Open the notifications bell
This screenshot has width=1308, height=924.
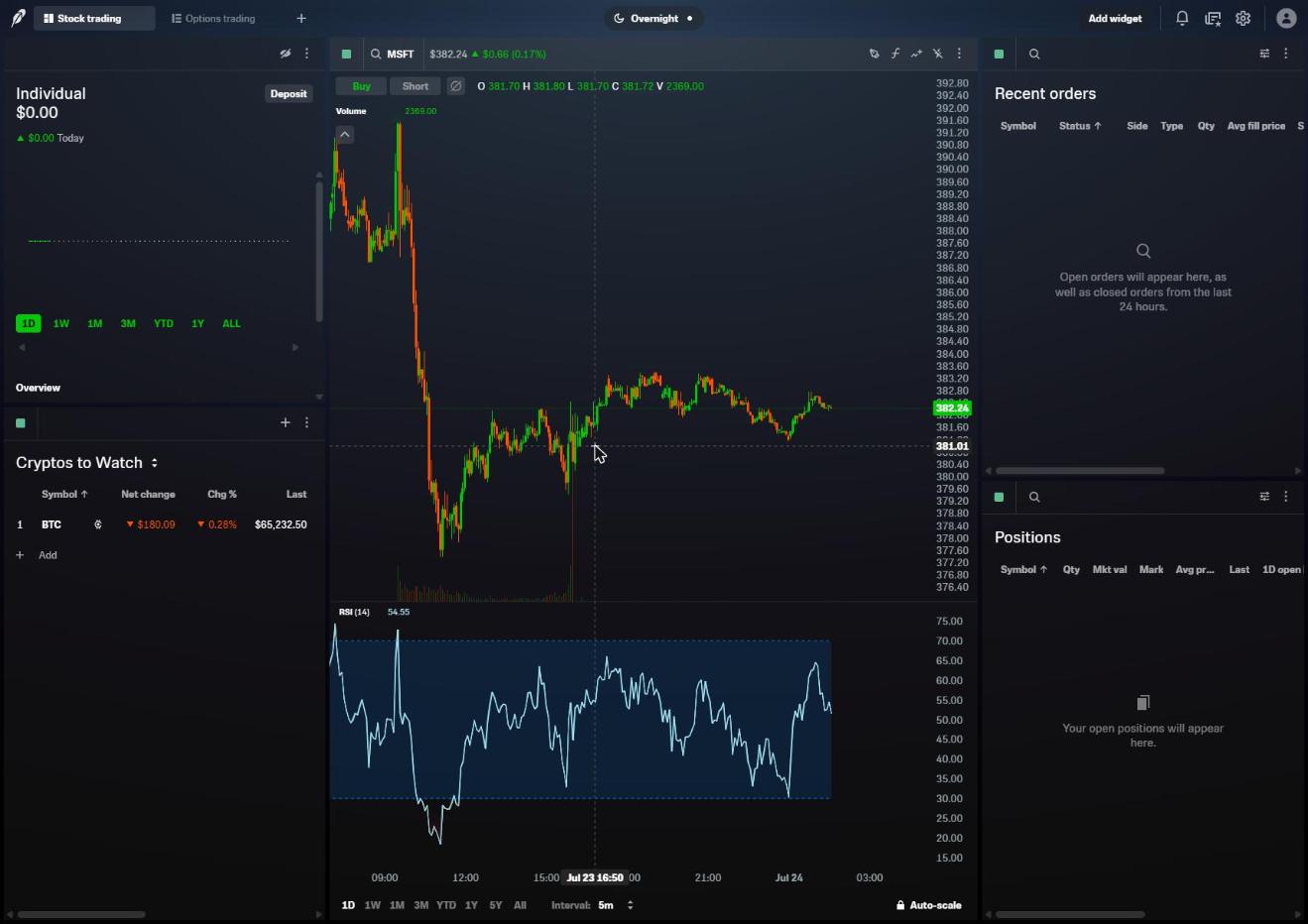coord(1182,18)
